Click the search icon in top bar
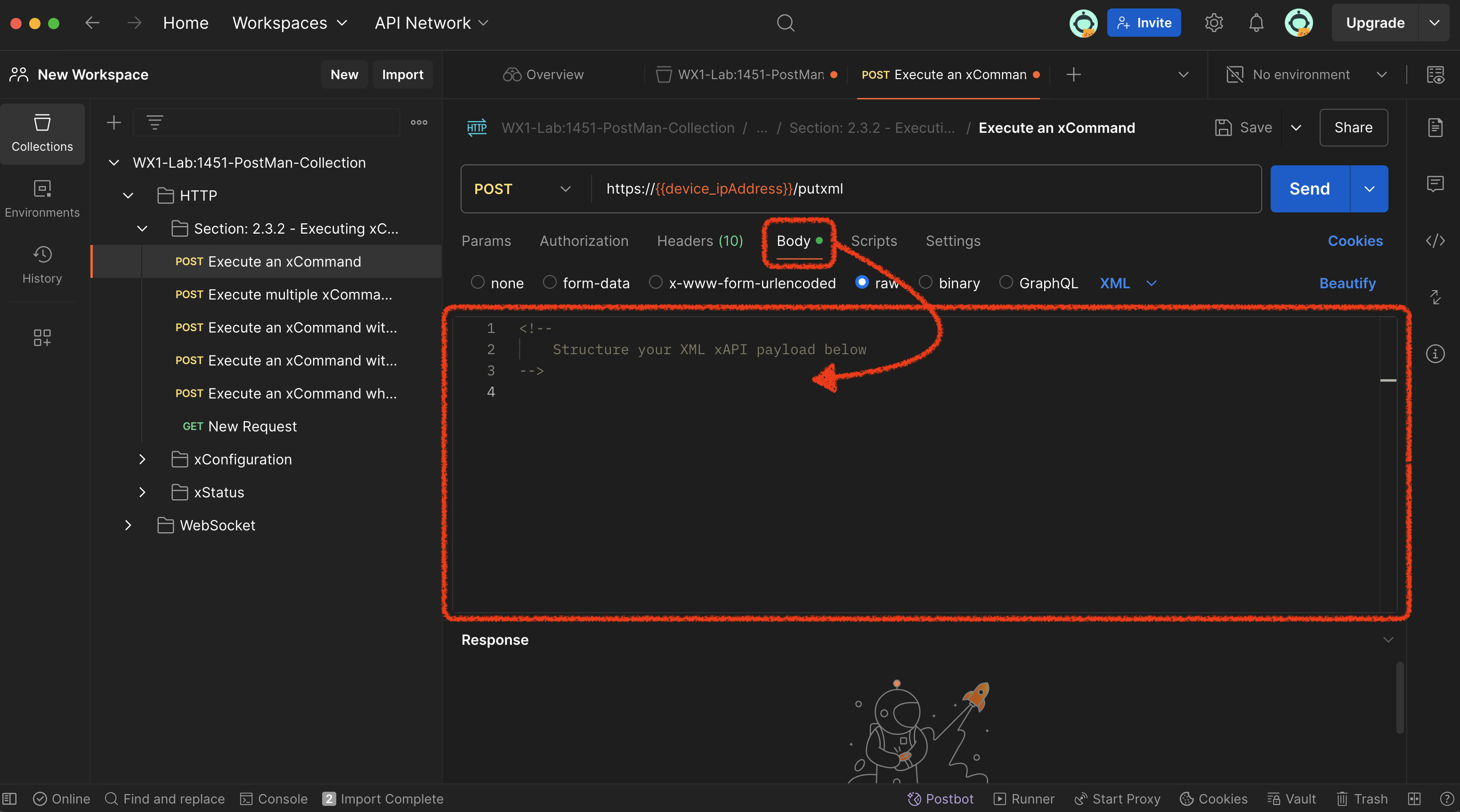 tap(785, 23)
